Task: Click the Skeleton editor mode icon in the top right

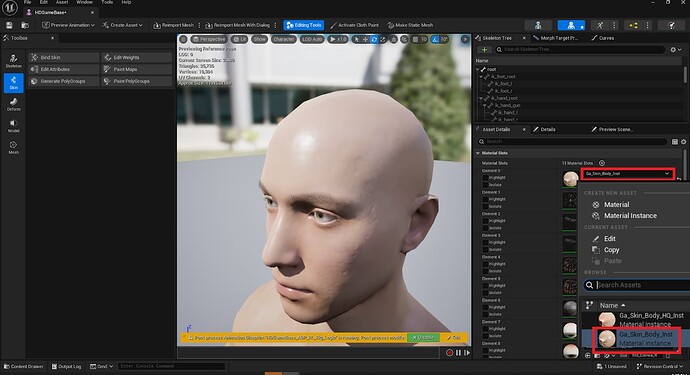Action: click(x=538, y=26)
